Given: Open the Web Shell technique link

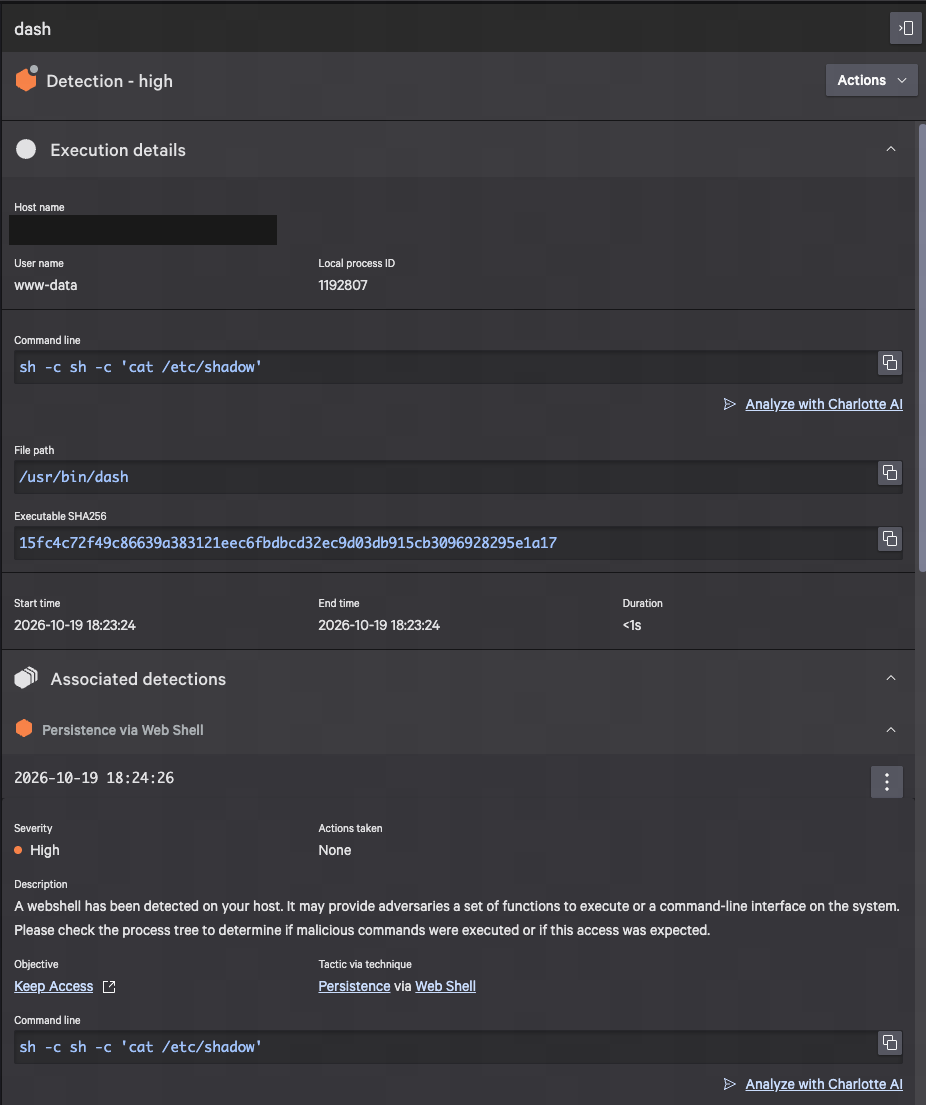Looking at the screenshot, I should pyautogui.click(x=445, y=986).
